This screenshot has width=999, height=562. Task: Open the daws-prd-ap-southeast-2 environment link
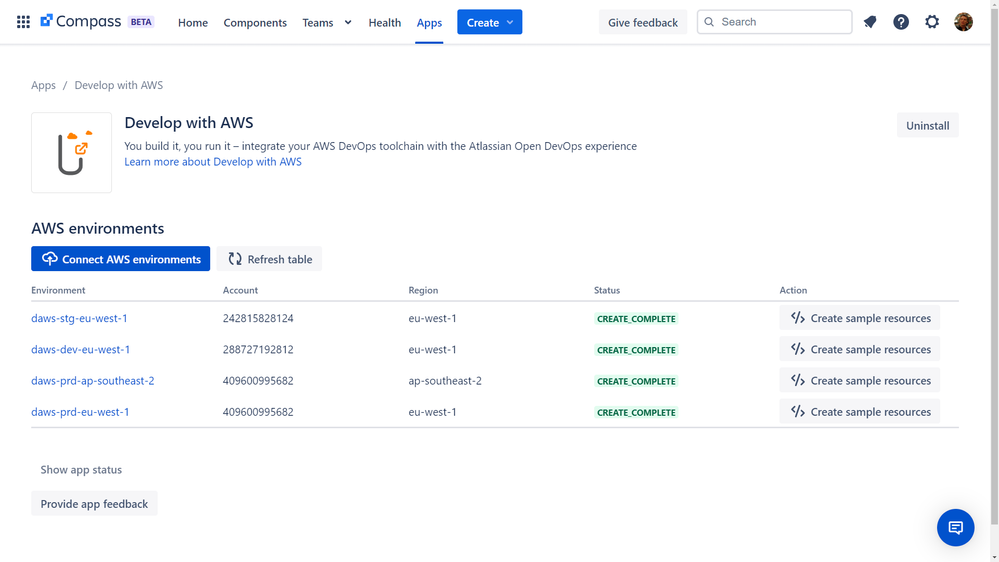pos(92,380)
